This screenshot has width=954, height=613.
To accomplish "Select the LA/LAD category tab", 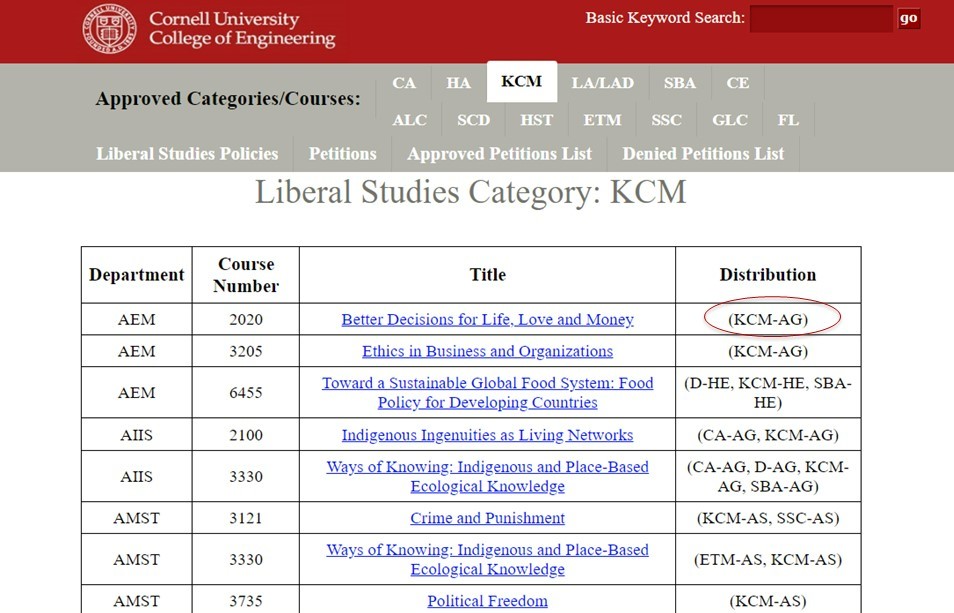I will 603,83.
